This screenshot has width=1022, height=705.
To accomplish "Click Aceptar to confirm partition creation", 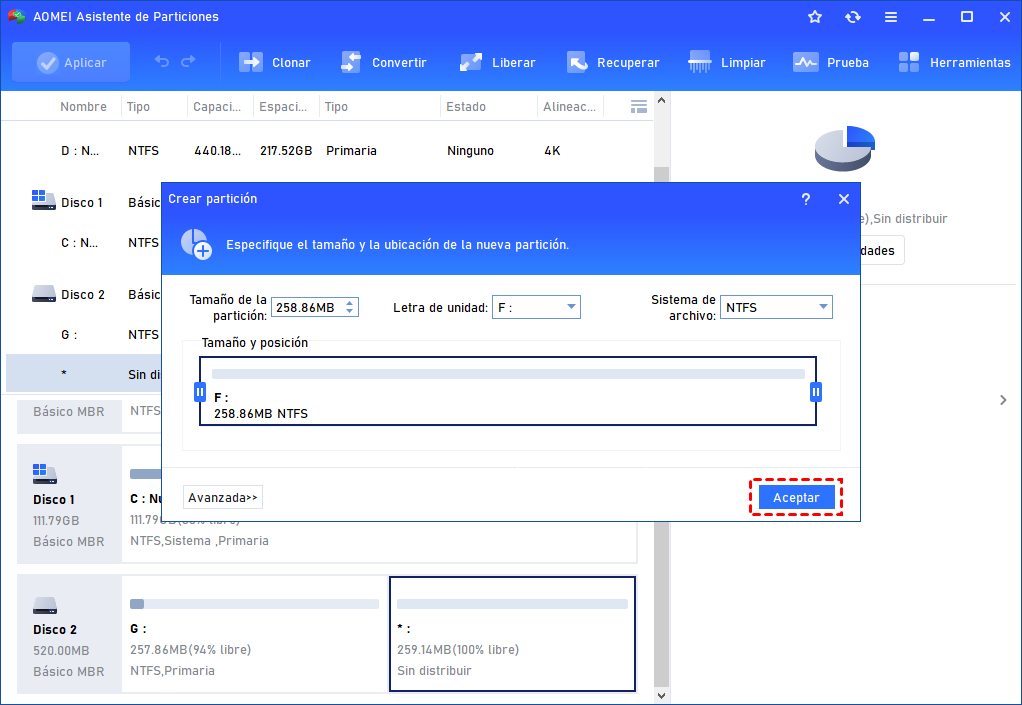I will [x=796, y=497].
